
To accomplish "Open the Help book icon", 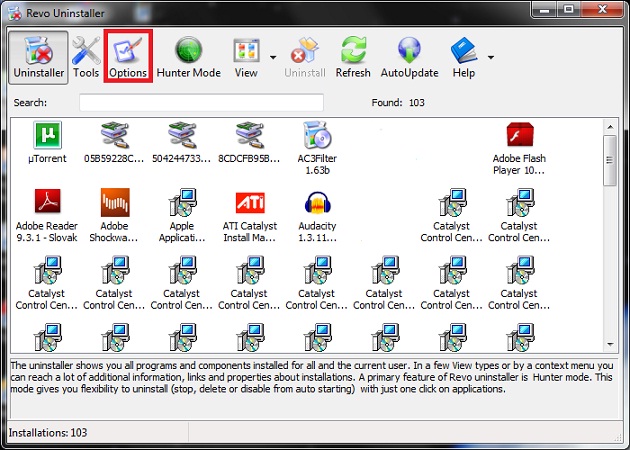I will [464, 57].
